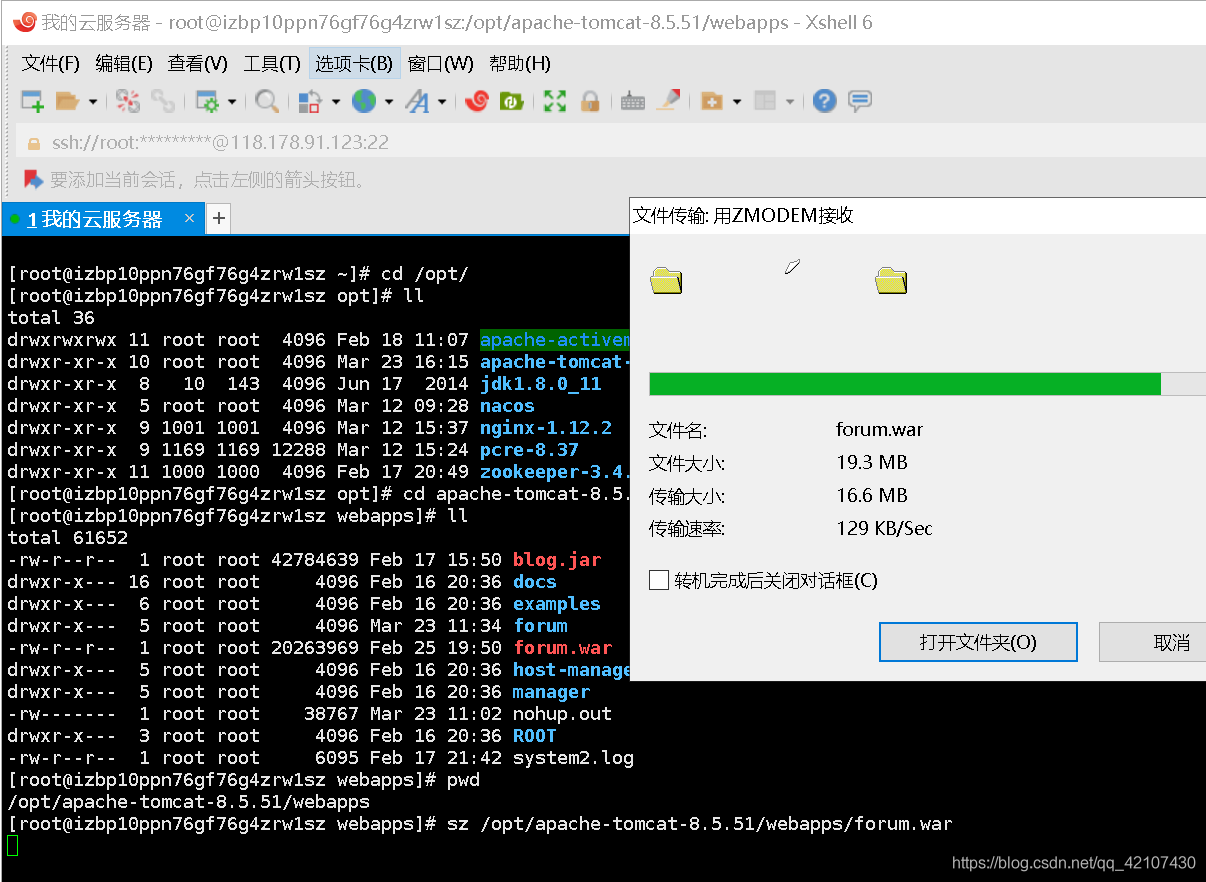Open the session Properties gear icon

(207, 101)
